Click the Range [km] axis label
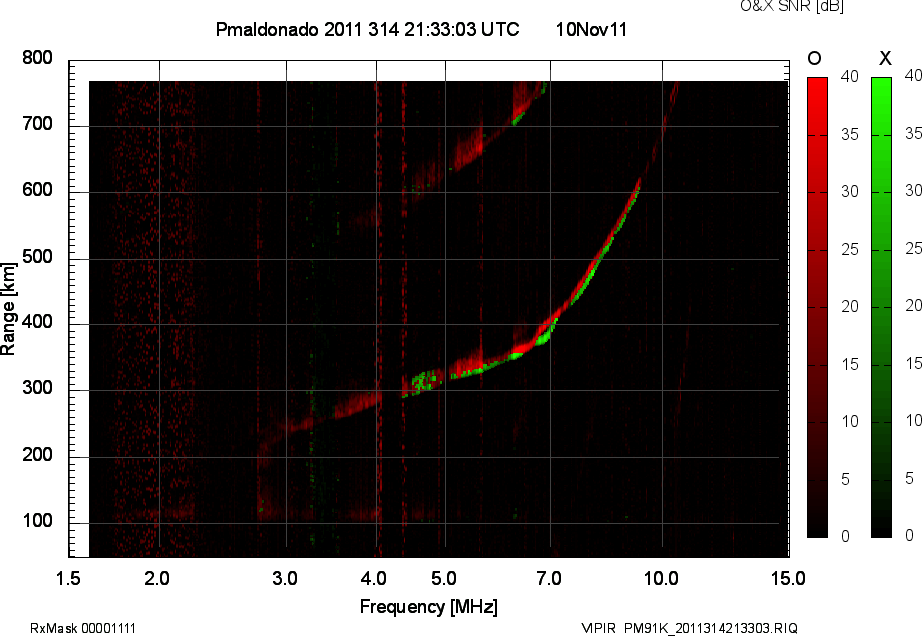This screenshot has height=636, width=922. point(8,309)
